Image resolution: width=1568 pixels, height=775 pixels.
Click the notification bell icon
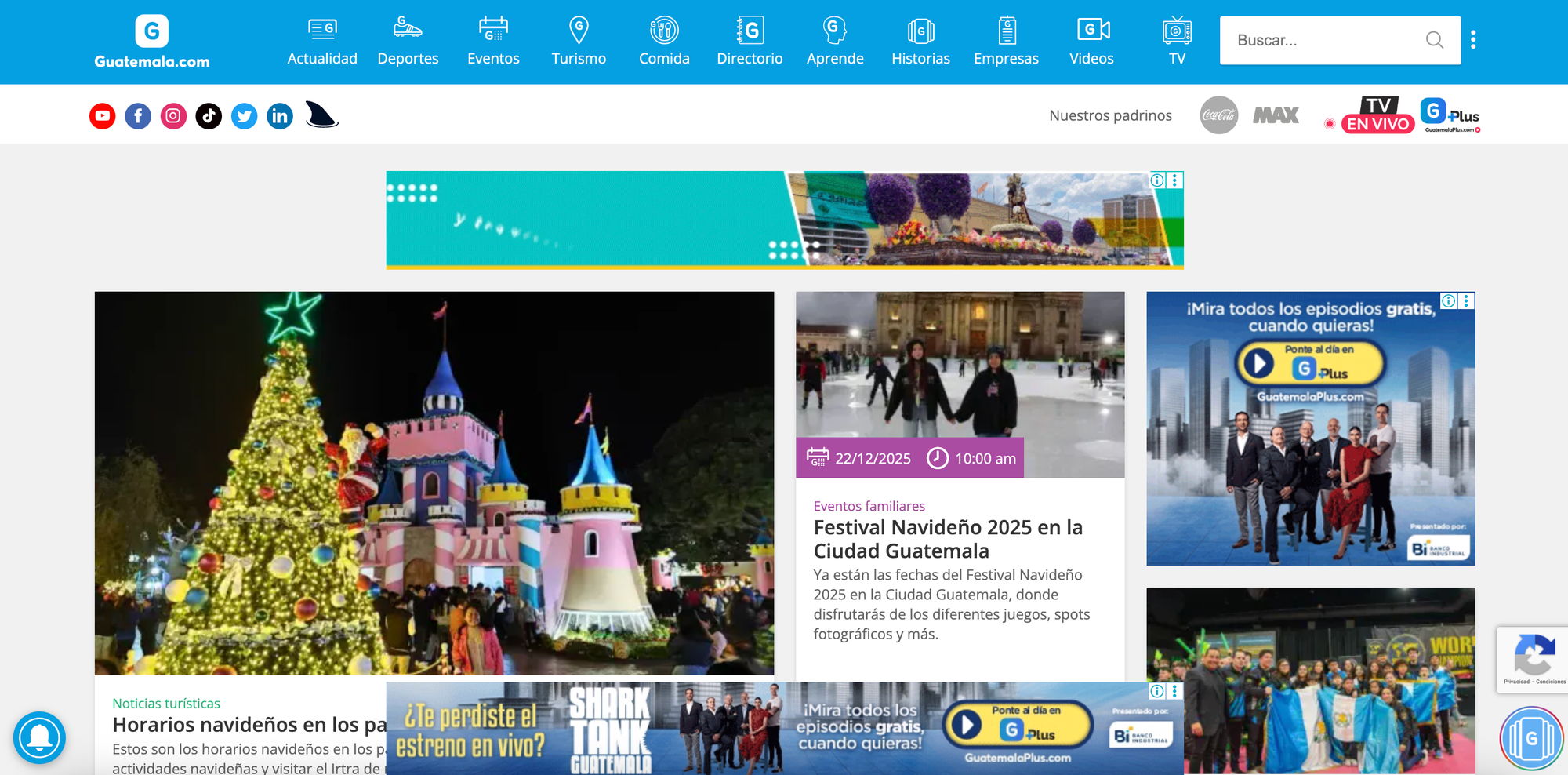(x=39, y=737)
